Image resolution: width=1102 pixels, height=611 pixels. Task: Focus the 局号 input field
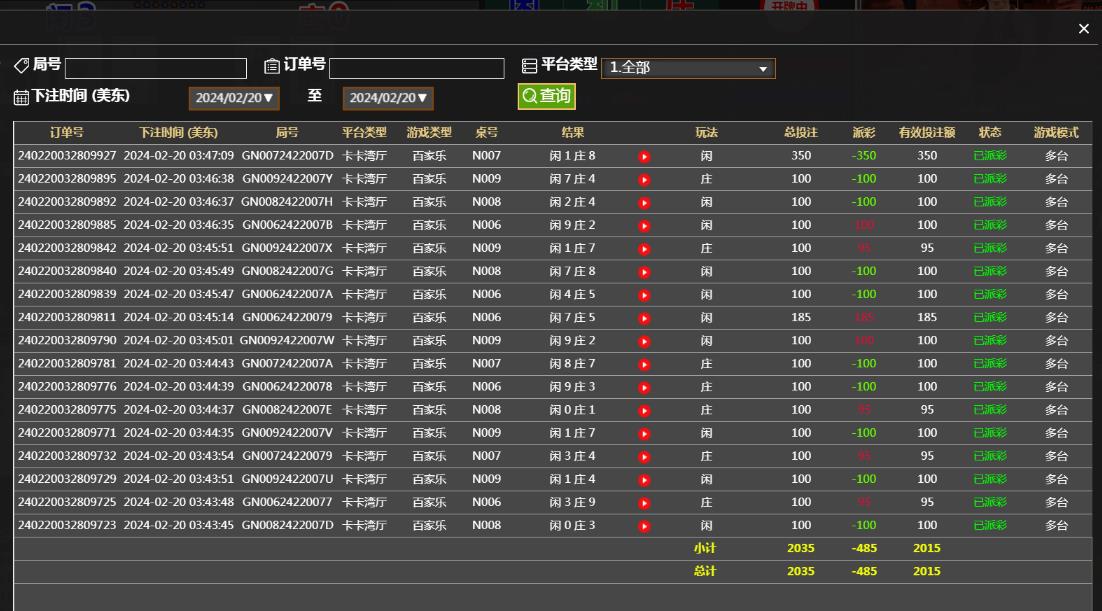point(156,68)
